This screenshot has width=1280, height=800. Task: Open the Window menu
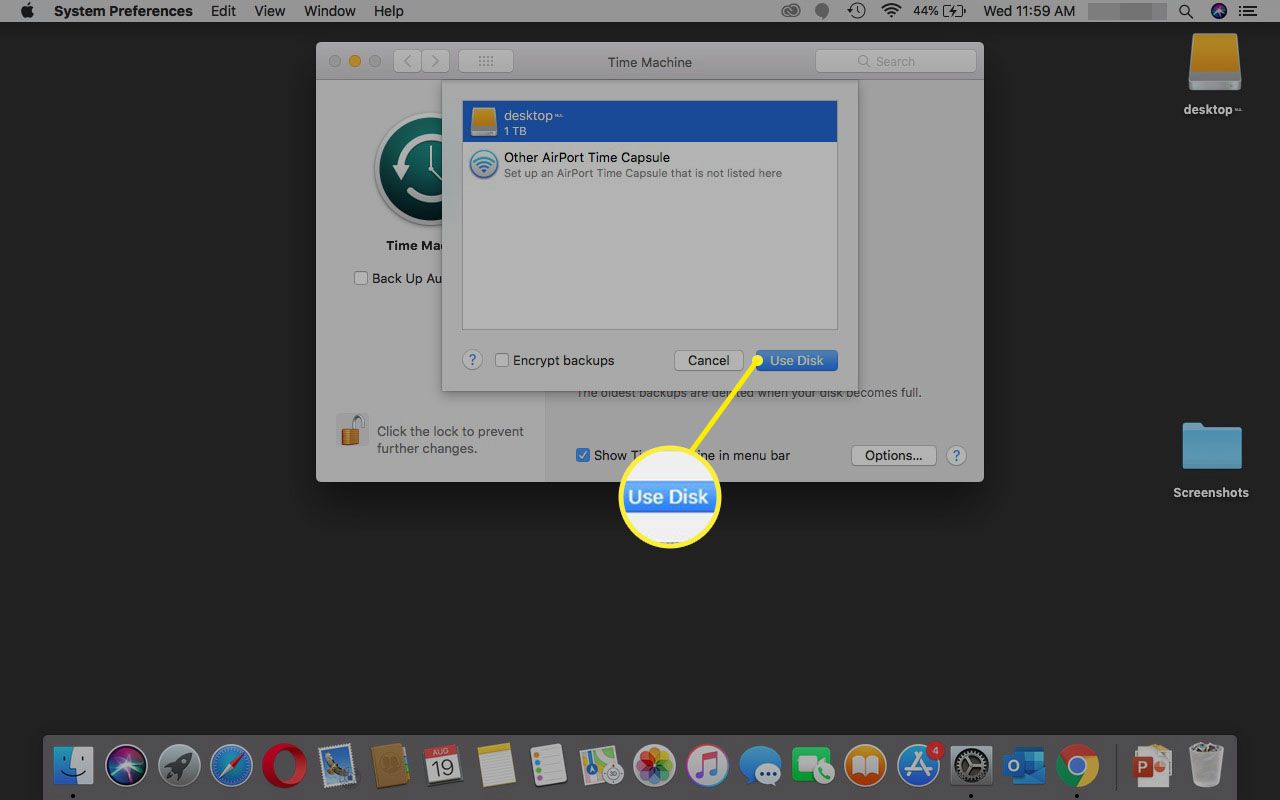pyautogui.click(x=329, y=11)
